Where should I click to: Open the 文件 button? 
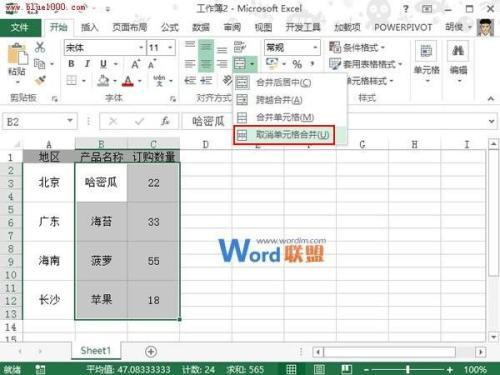coord(20,27)
